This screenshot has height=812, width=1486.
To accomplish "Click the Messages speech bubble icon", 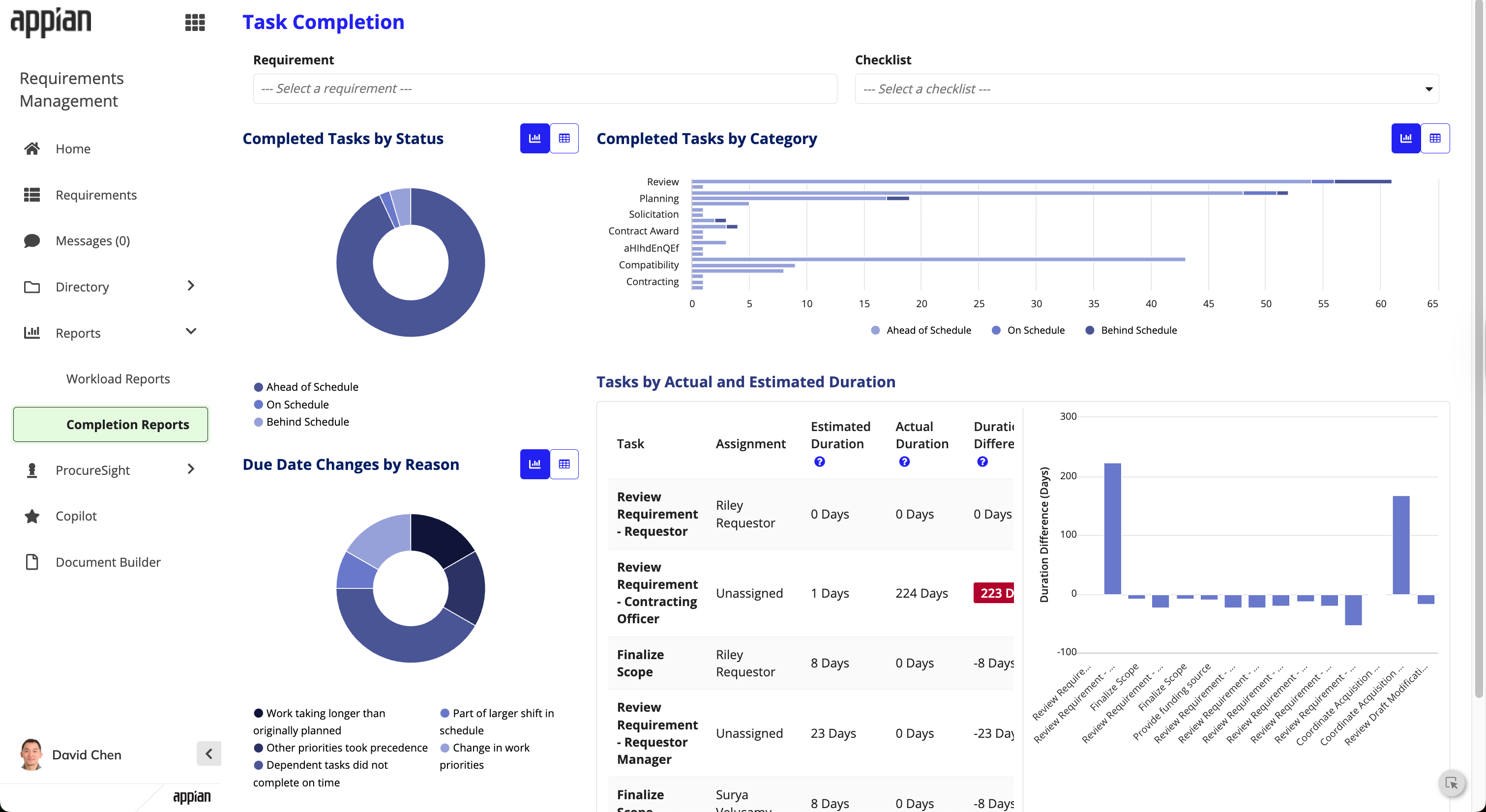I will pos(32,240).
